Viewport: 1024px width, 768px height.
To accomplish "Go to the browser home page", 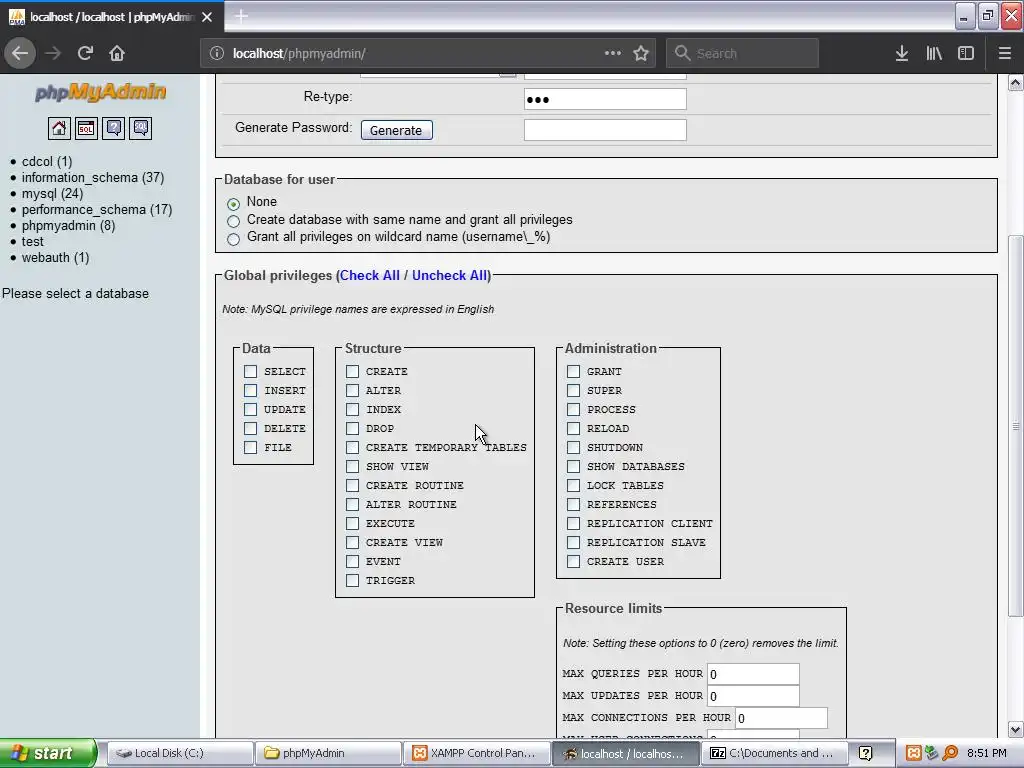I will click(x=117, y=53).
